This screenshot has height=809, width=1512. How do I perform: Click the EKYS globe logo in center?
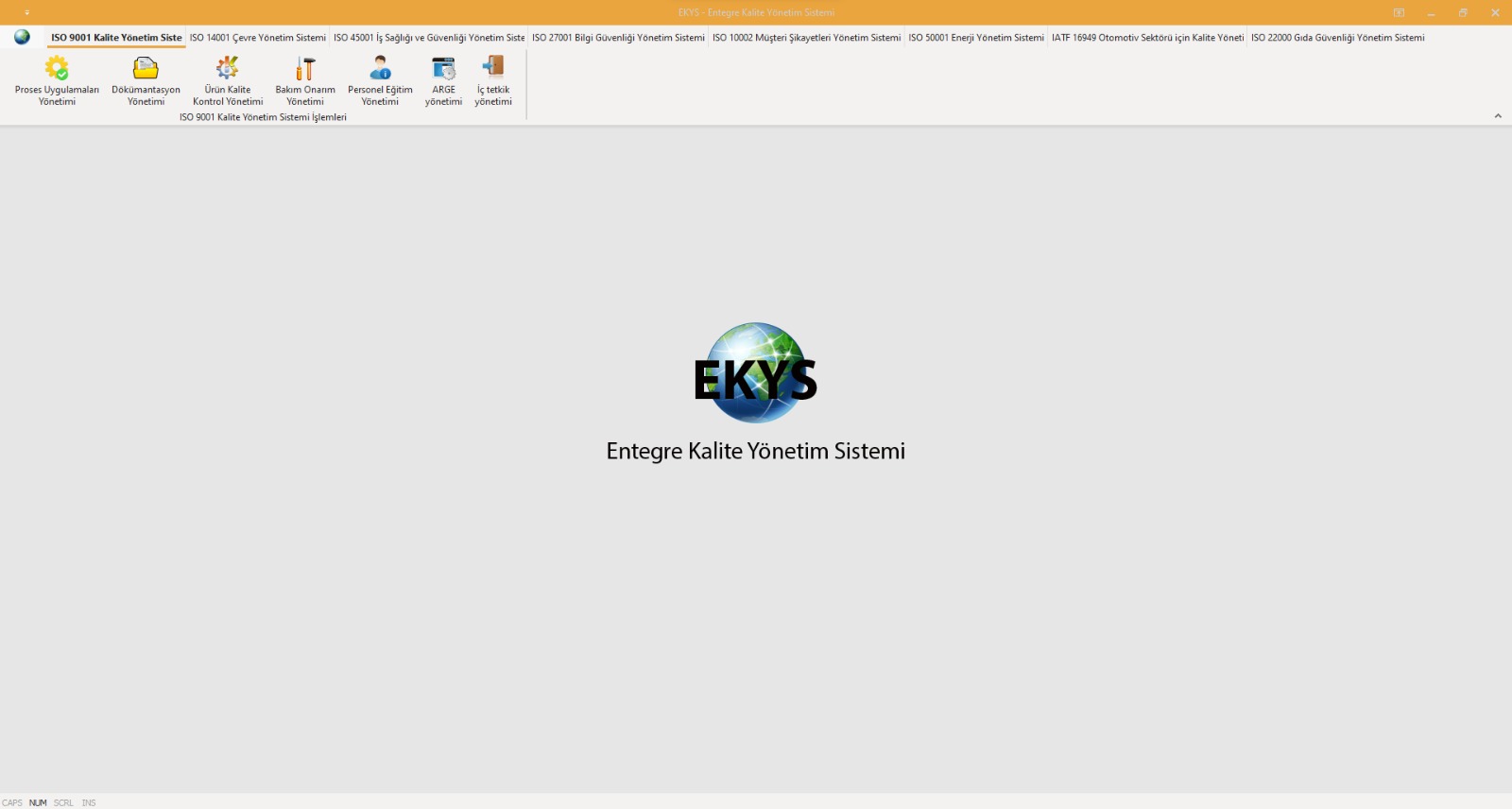coord(755,373)
